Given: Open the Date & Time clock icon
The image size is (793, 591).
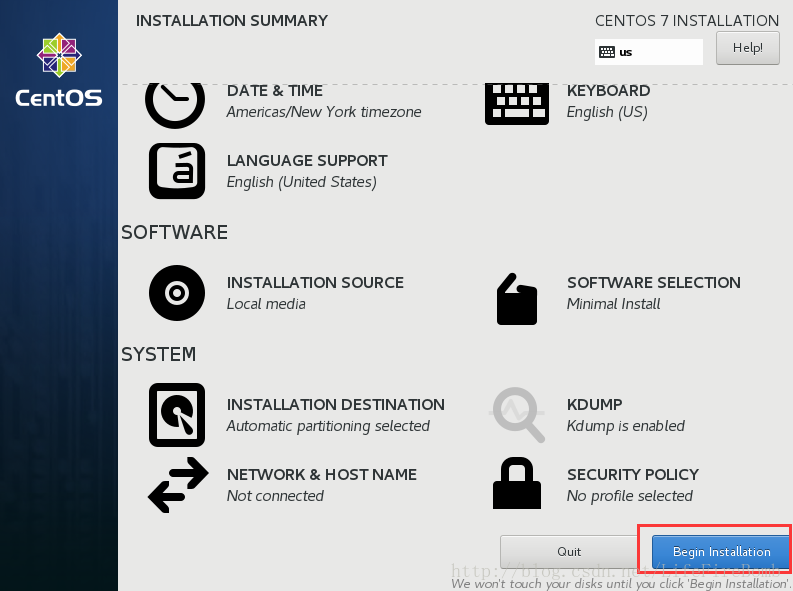Looking at the screenshot, I should click(x=175, y=105).
